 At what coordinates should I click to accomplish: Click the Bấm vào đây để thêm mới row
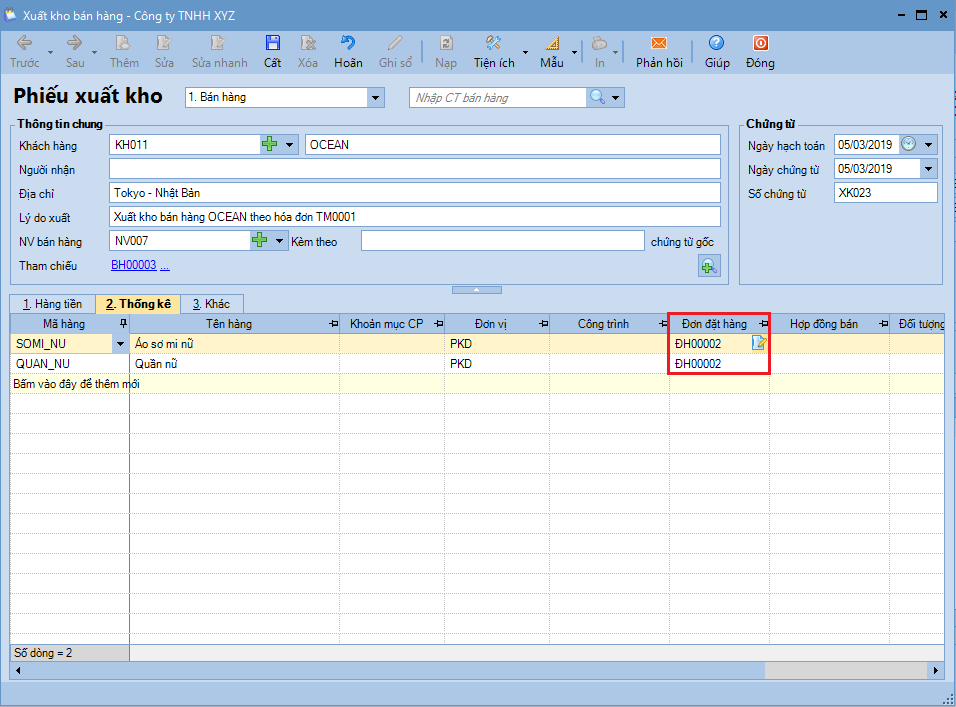click(75, 384)
